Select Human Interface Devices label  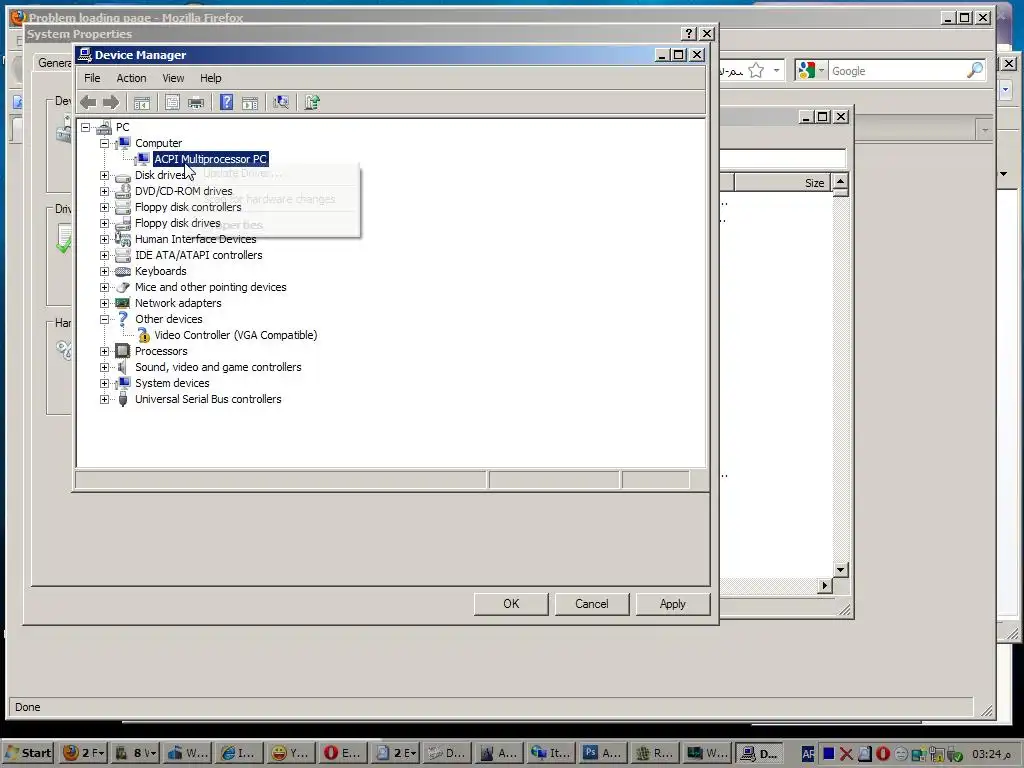pyautogui.click(x=195, y=239)
